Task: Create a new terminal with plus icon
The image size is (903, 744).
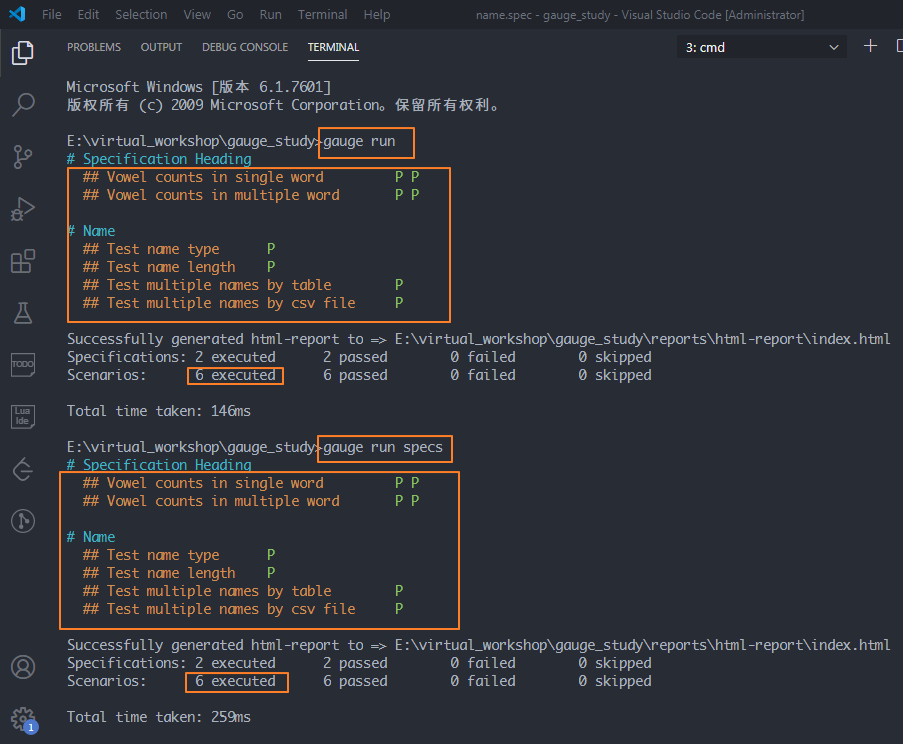Action: (870, 46)
